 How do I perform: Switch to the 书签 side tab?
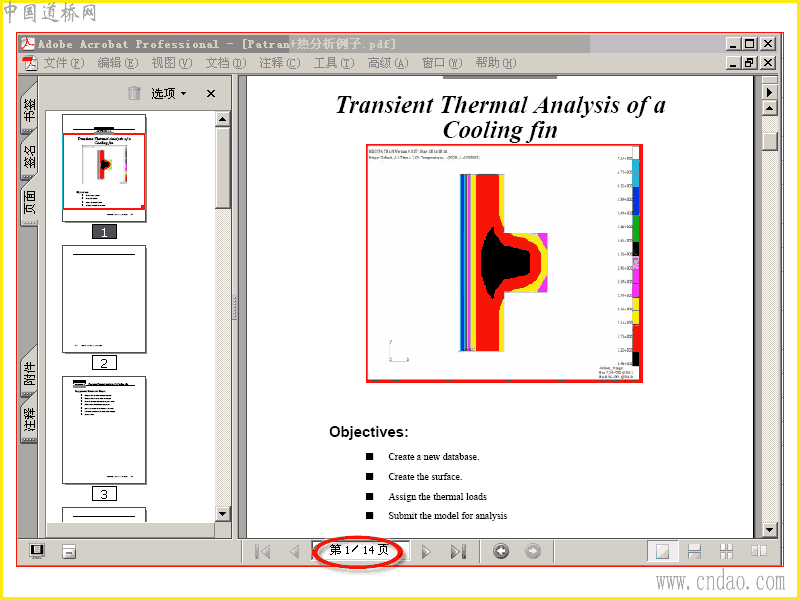point(30,109)
